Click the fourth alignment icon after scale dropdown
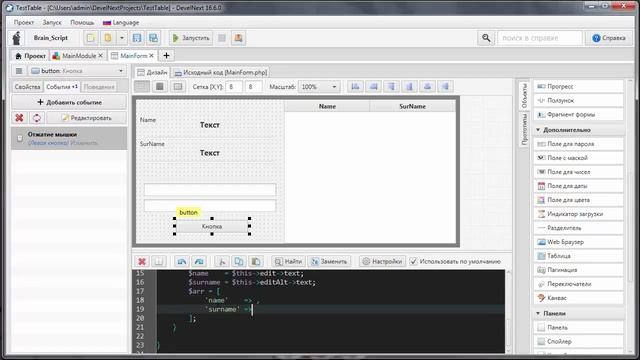The height and width of the screenshot is (360, 640). [x=409, y=87]
